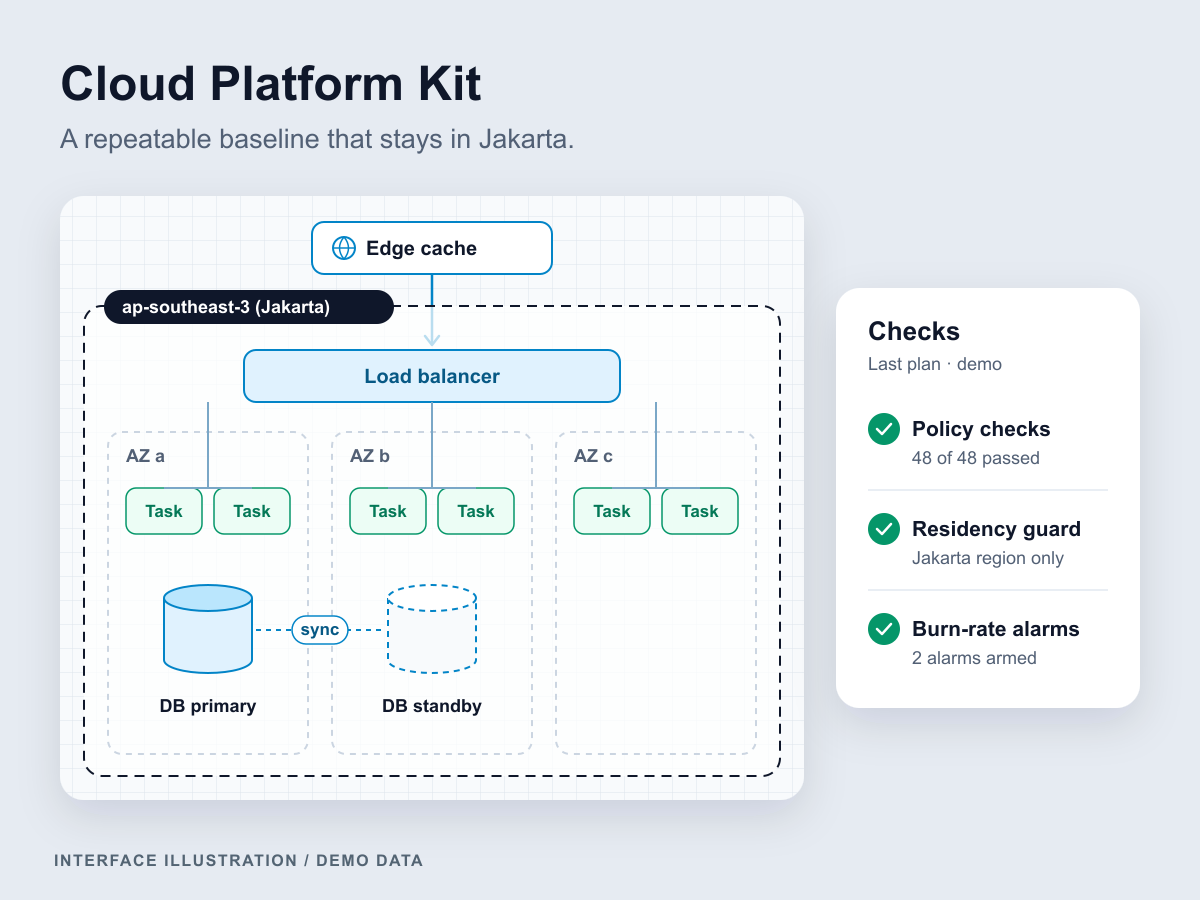Viewport: 1200px width, 900px height.
Task: Click the 'A repeatable baseline' tagline
Action: click(317, 138)
